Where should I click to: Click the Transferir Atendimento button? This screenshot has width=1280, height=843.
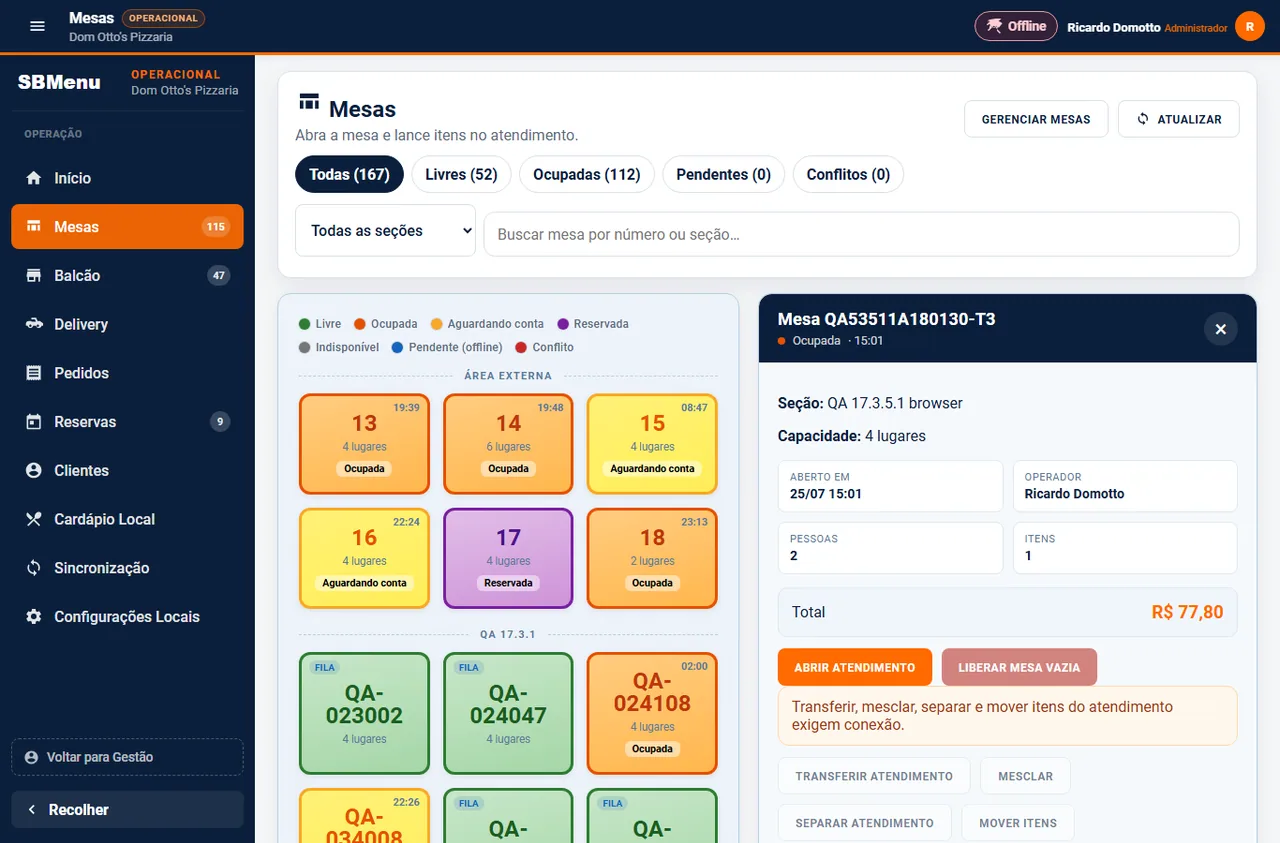pyautogui.click(x=874, y=776)
